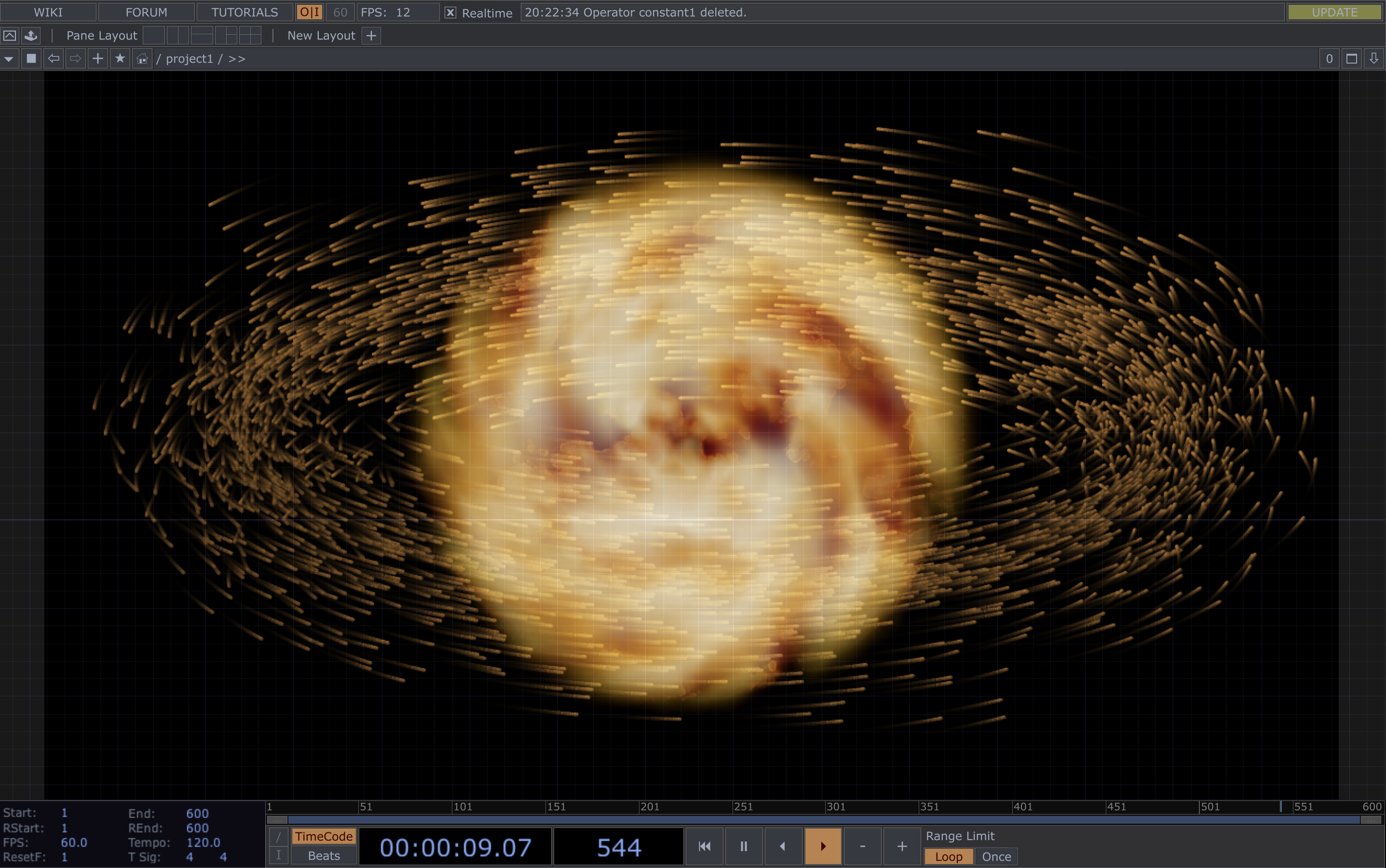1386x868 pixels.
Task: Open the TUTORIALS menu item
Action: 245,12
